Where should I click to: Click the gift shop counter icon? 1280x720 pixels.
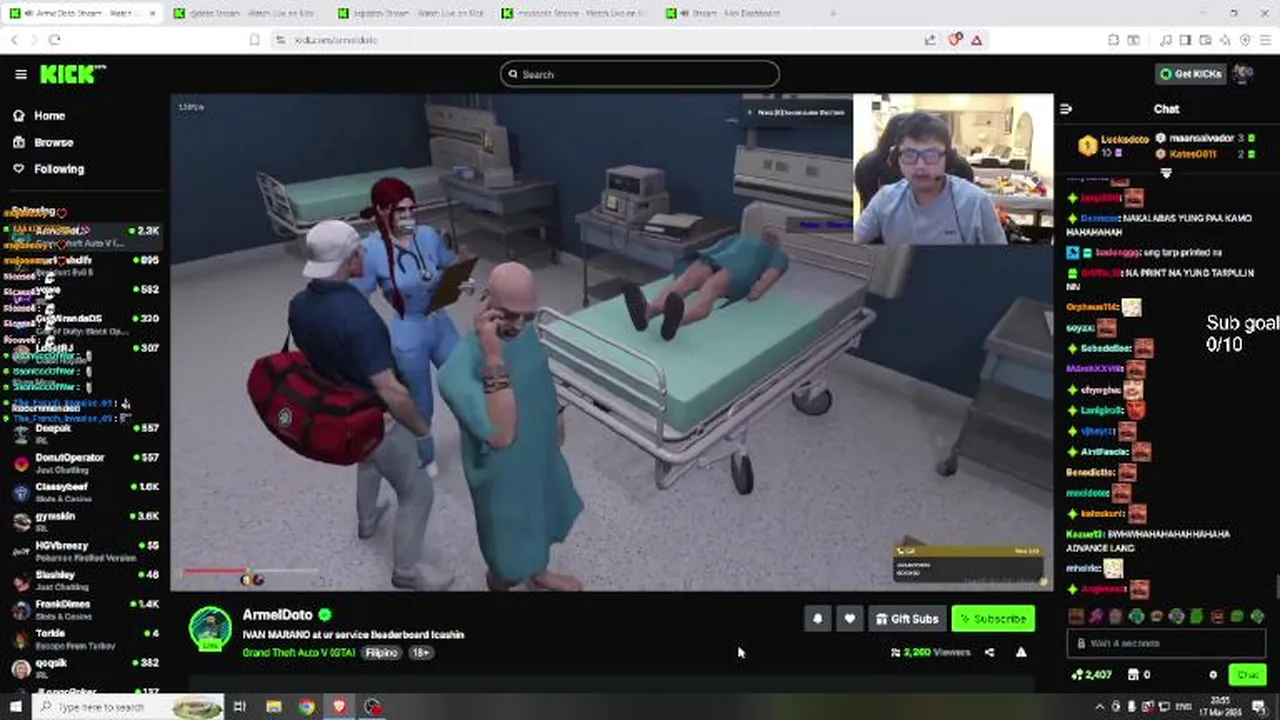point(1140,675)
